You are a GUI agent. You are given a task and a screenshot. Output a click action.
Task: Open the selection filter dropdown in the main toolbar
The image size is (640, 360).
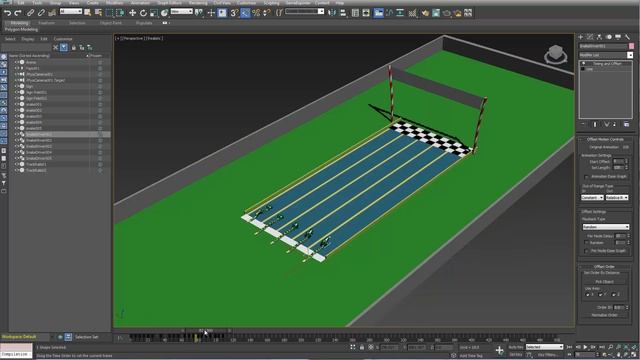(x=71, y=12)
